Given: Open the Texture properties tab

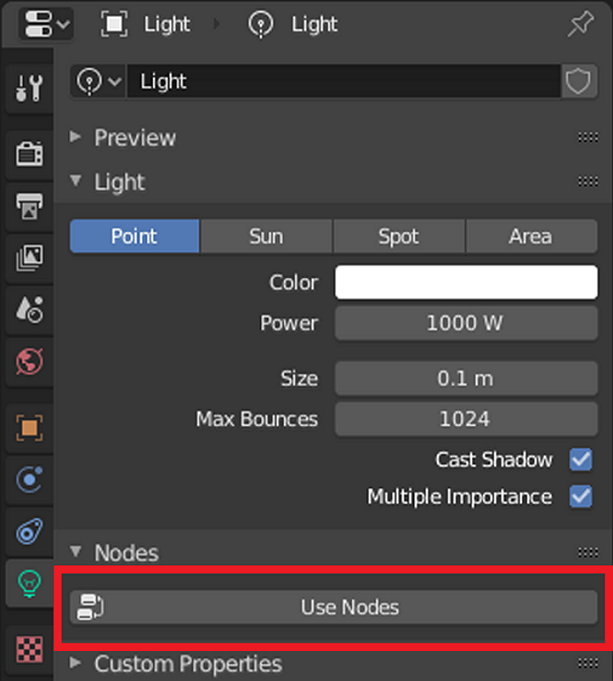Looking at the screenshot, I should click(29, 649).
